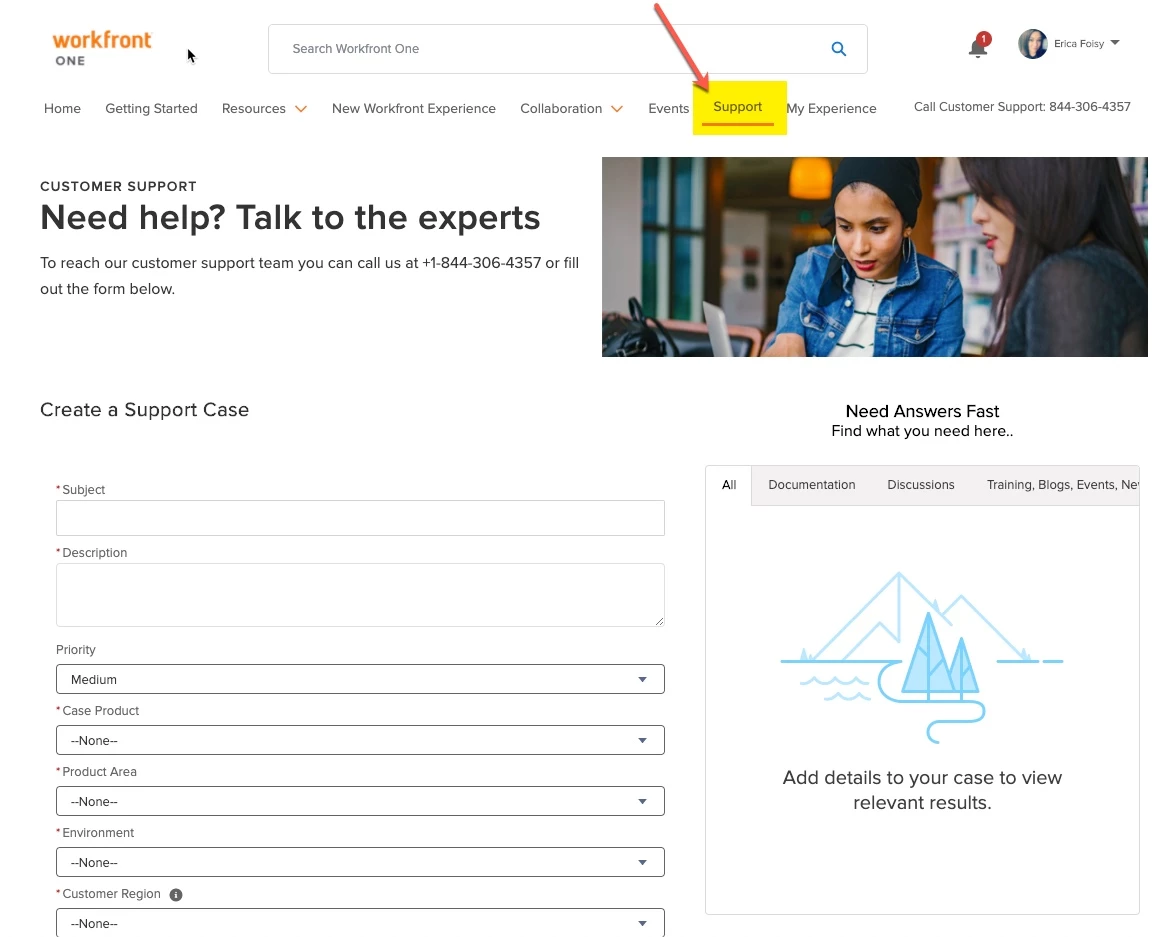1159x937 pixels.
Task: Click the Erica Foisy user name
Action: click(x=1078, y=44)
